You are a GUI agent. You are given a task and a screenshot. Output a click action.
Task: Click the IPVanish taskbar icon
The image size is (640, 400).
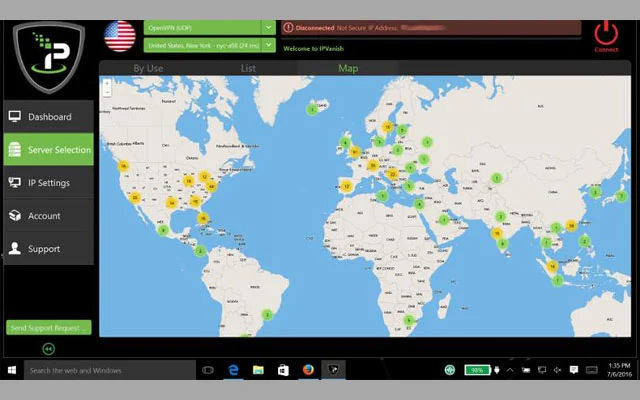point(333,370)
